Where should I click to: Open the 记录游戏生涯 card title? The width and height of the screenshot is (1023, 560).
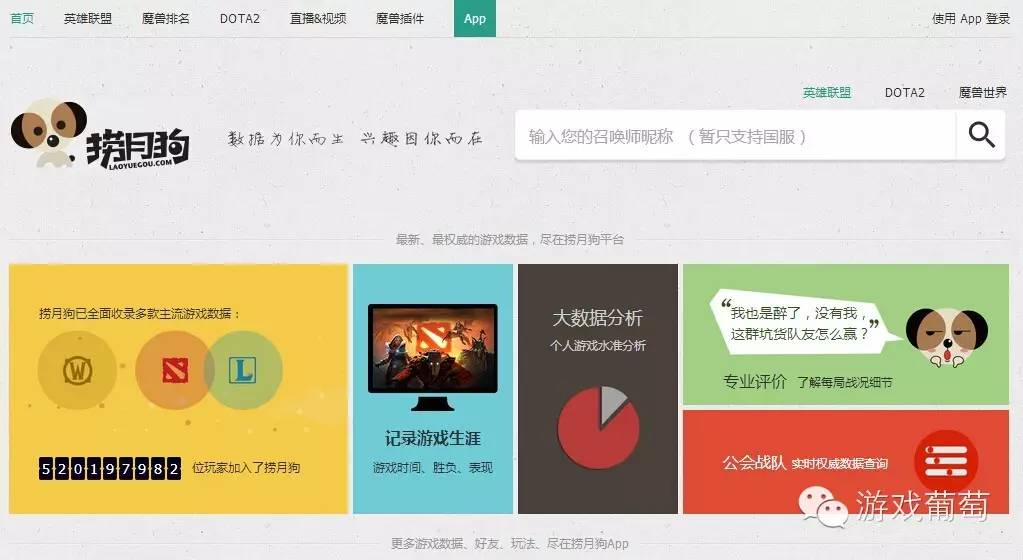(x=433, y=439)
